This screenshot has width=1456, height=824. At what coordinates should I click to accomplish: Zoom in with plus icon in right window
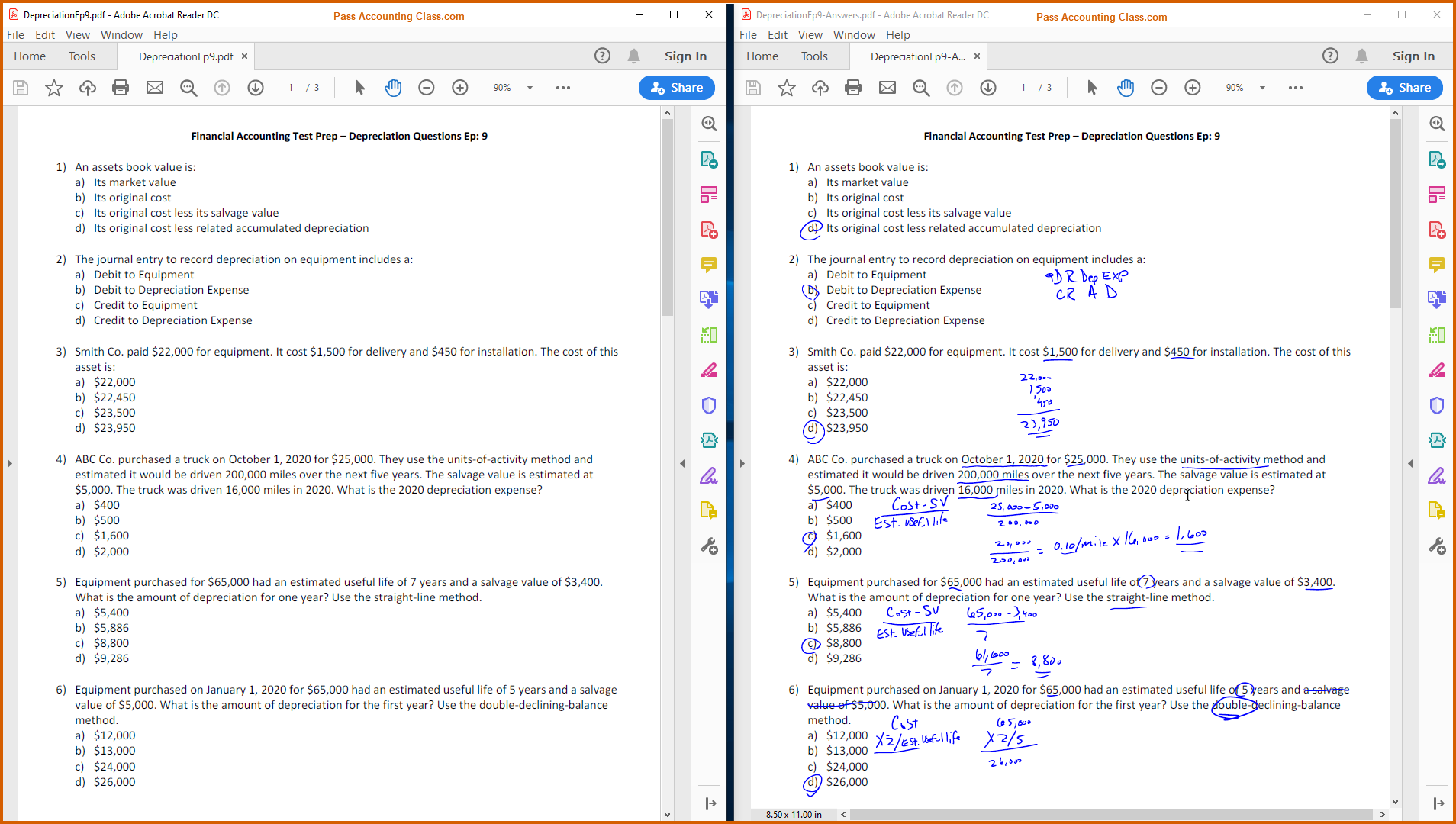[x=1193, y=88]
